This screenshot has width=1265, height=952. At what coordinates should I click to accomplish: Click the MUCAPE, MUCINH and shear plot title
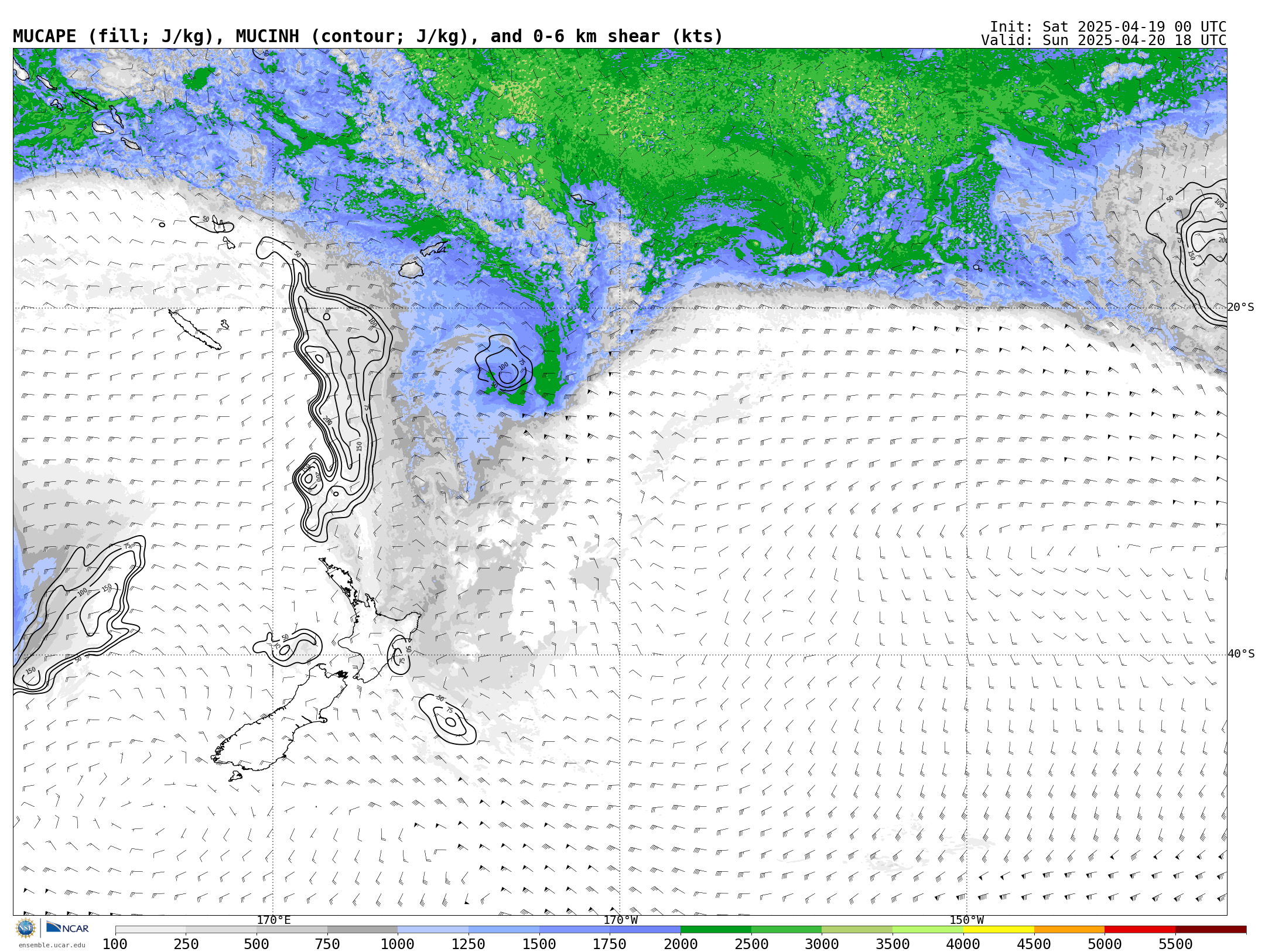point(368,36)
